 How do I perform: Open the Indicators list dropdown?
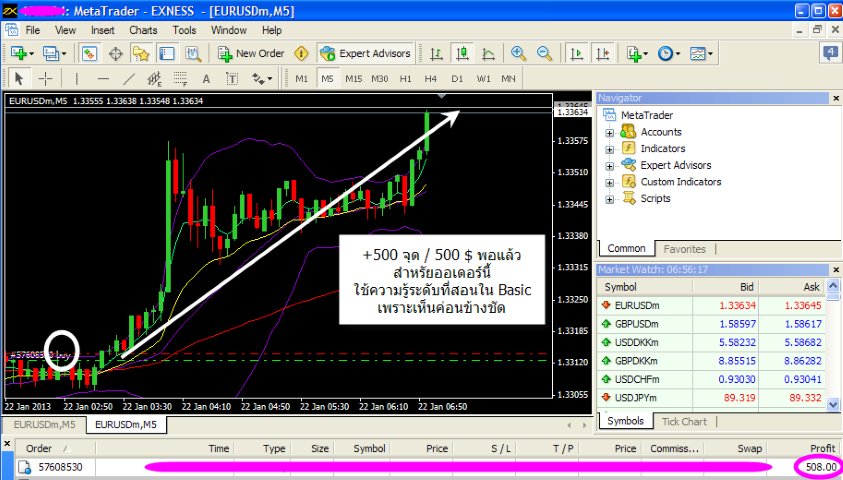pos(637,53)
